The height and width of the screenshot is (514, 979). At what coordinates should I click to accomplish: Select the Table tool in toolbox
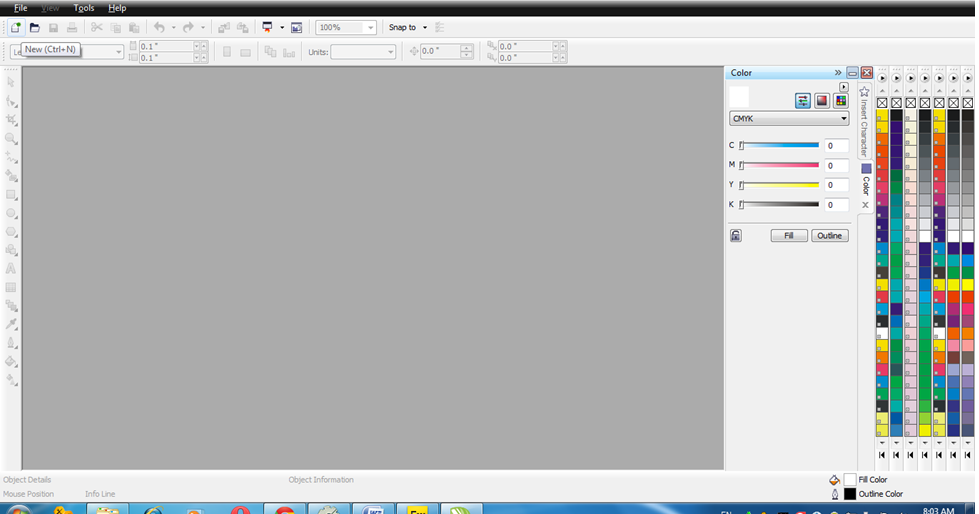[11, 287]
